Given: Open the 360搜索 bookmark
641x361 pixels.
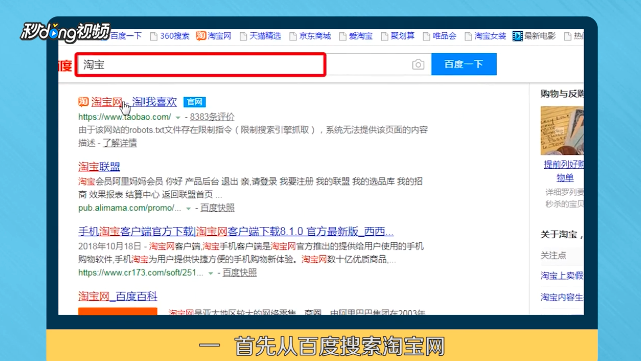Looking at the screenshot, I should [x=175, y=36].
